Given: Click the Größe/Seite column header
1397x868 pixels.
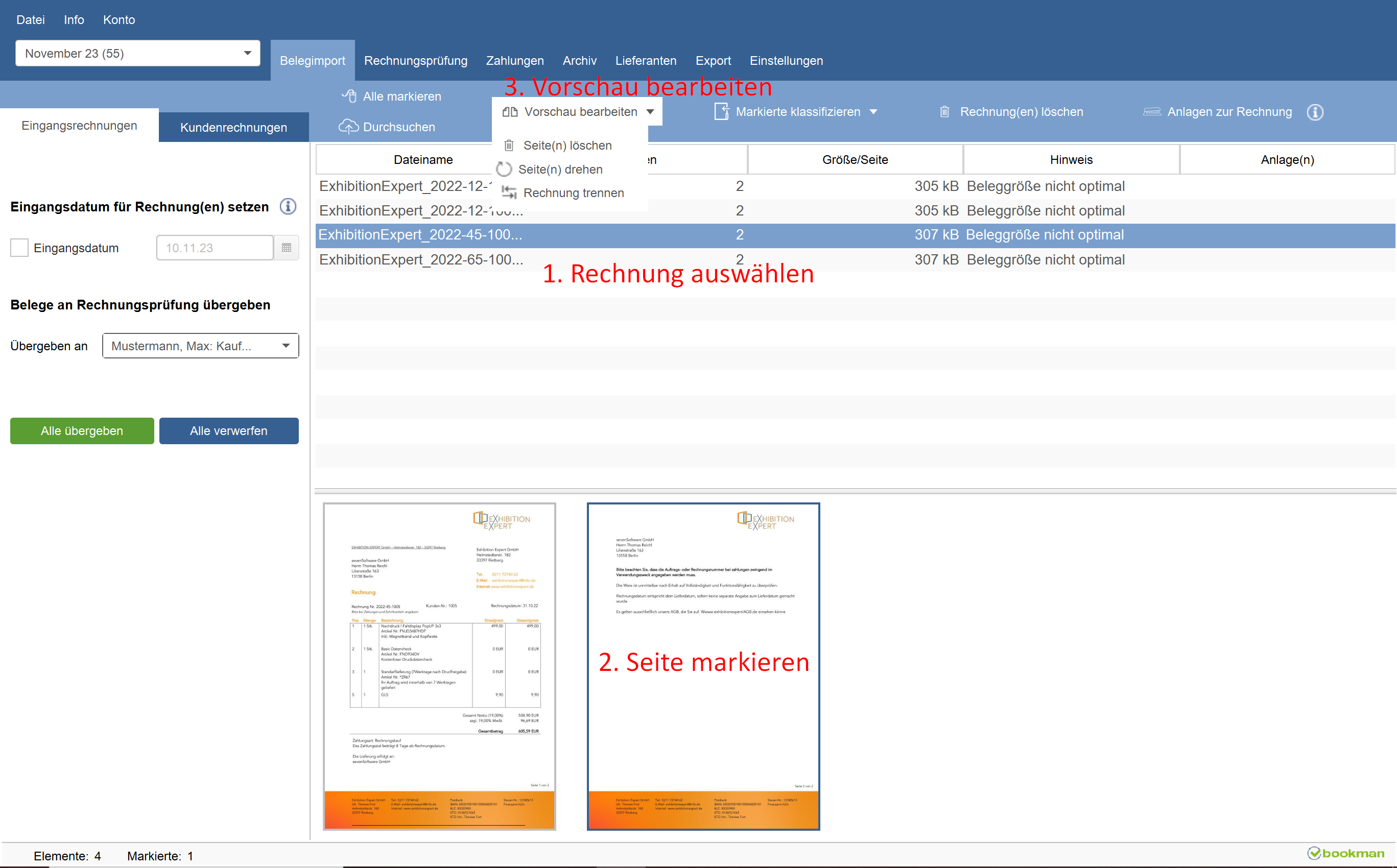Looking at the screenshot, I should [x=855, y=159].
